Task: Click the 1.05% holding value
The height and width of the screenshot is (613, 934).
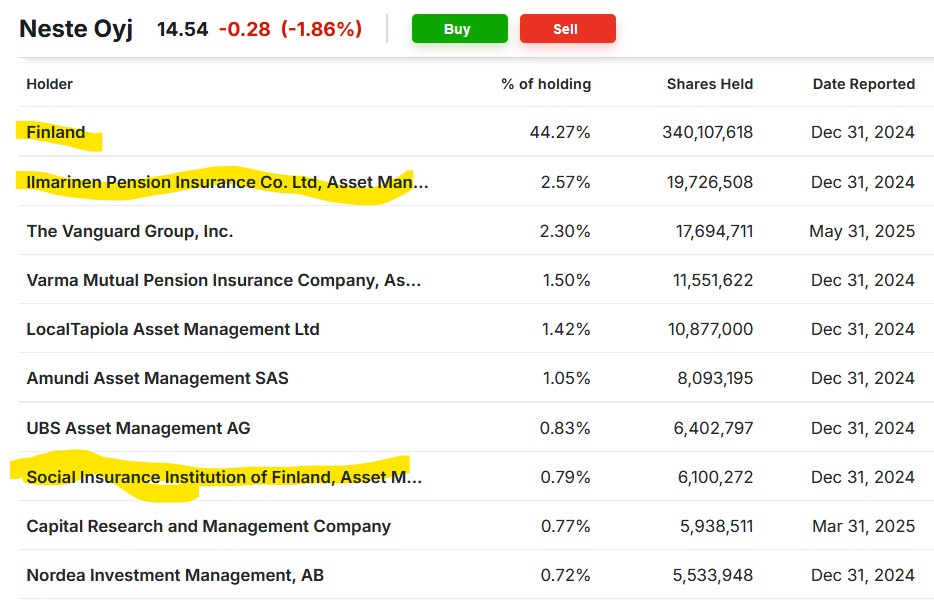Action: (x=566, y=378)
